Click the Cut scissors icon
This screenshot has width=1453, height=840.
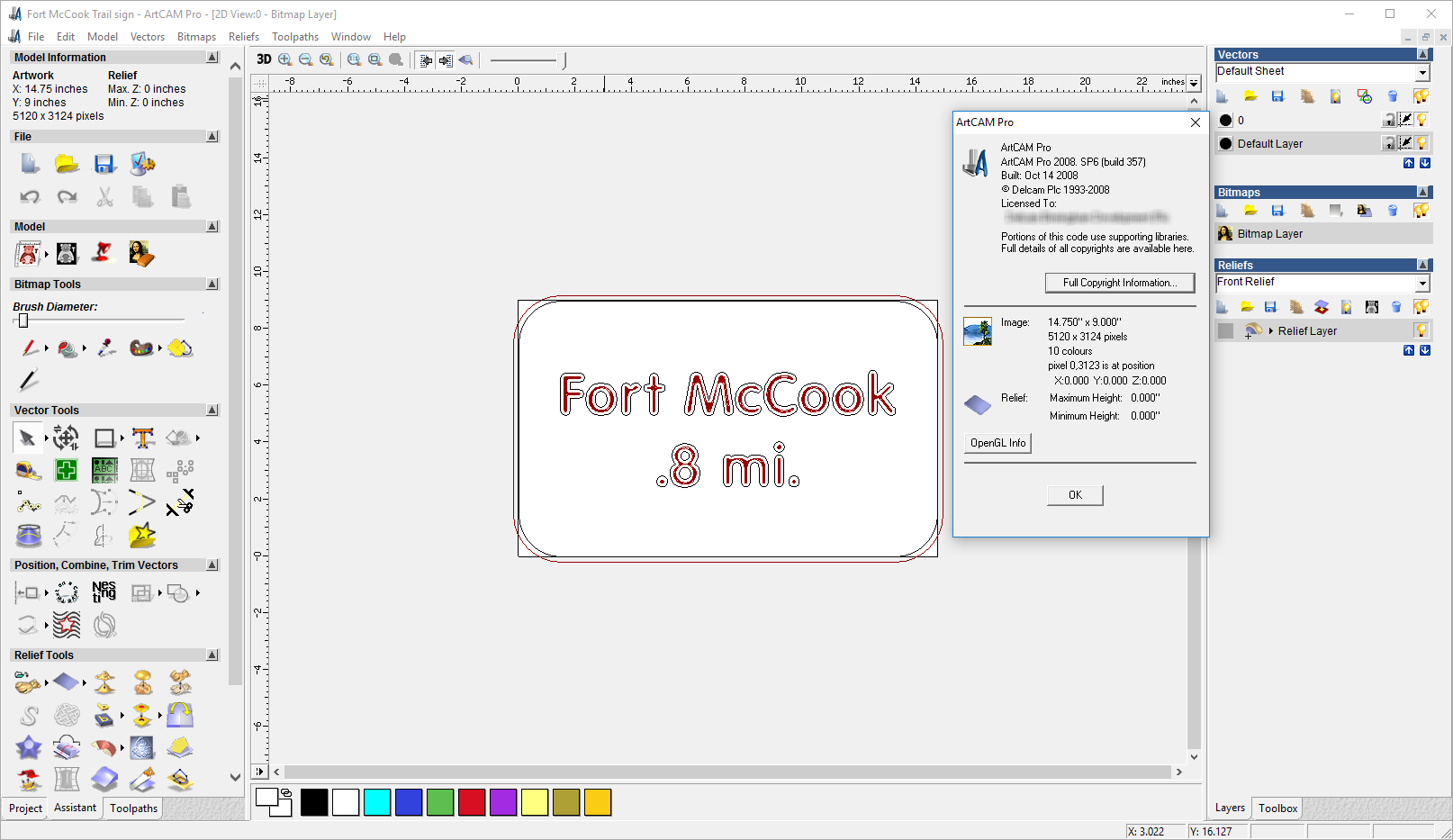pyautogui.click(x=105, y=196)
